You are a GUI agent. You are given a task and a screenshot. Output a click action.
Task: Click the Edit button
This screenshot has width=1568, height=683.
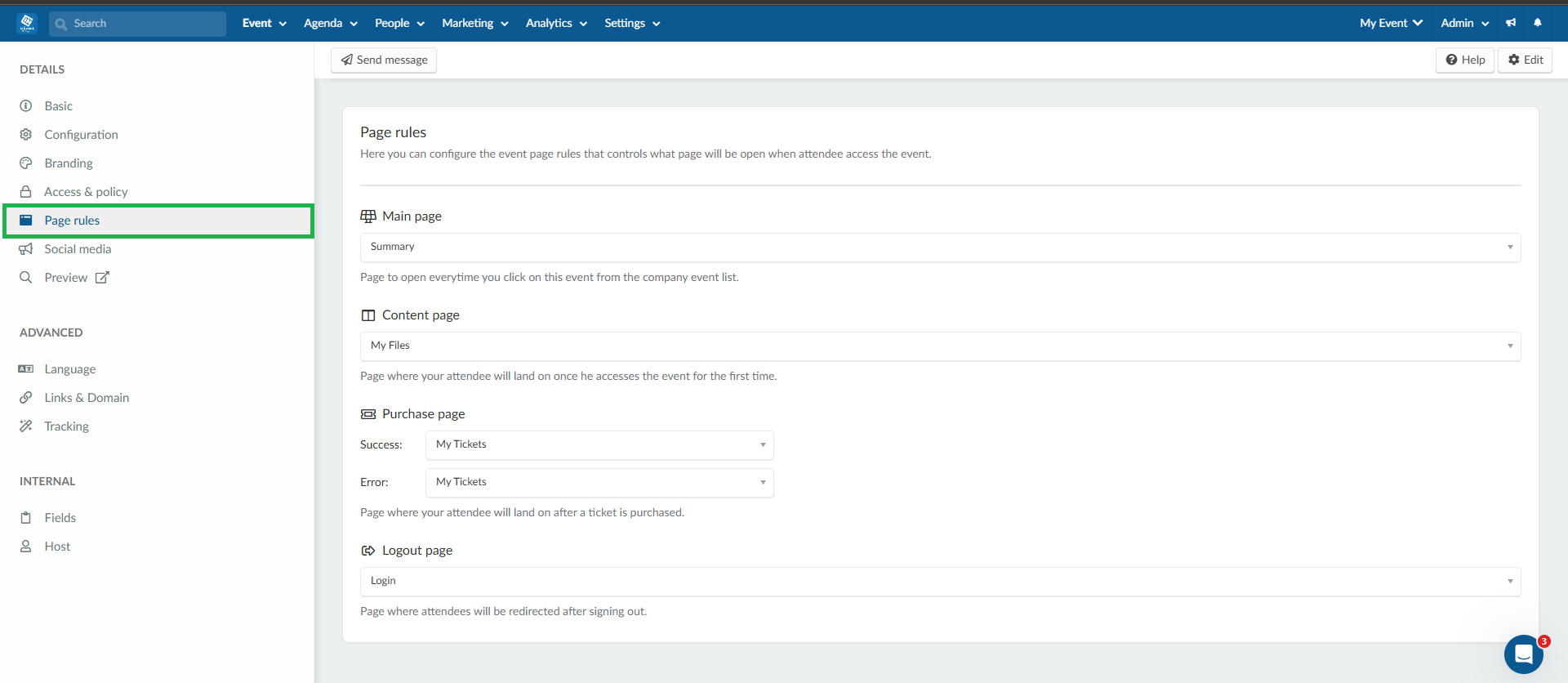click(1525, 60)
